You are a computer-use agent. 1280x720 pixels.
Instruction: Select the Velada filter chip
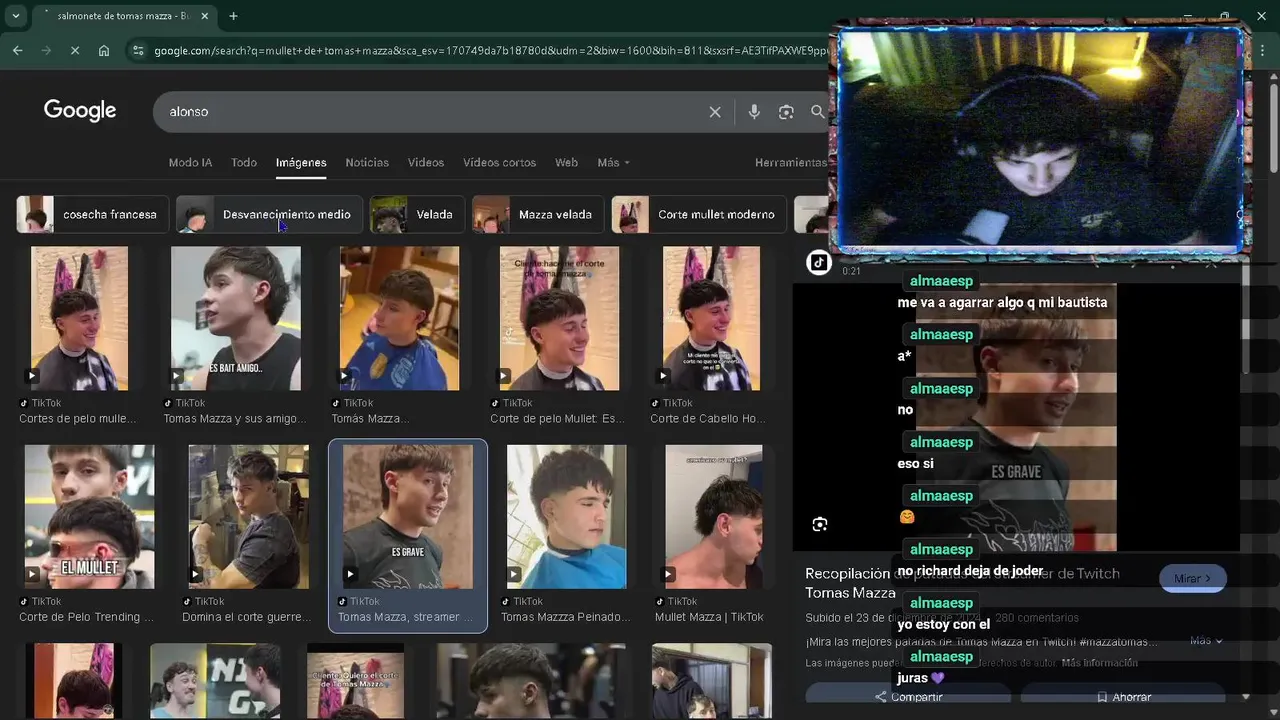point(417,214)
